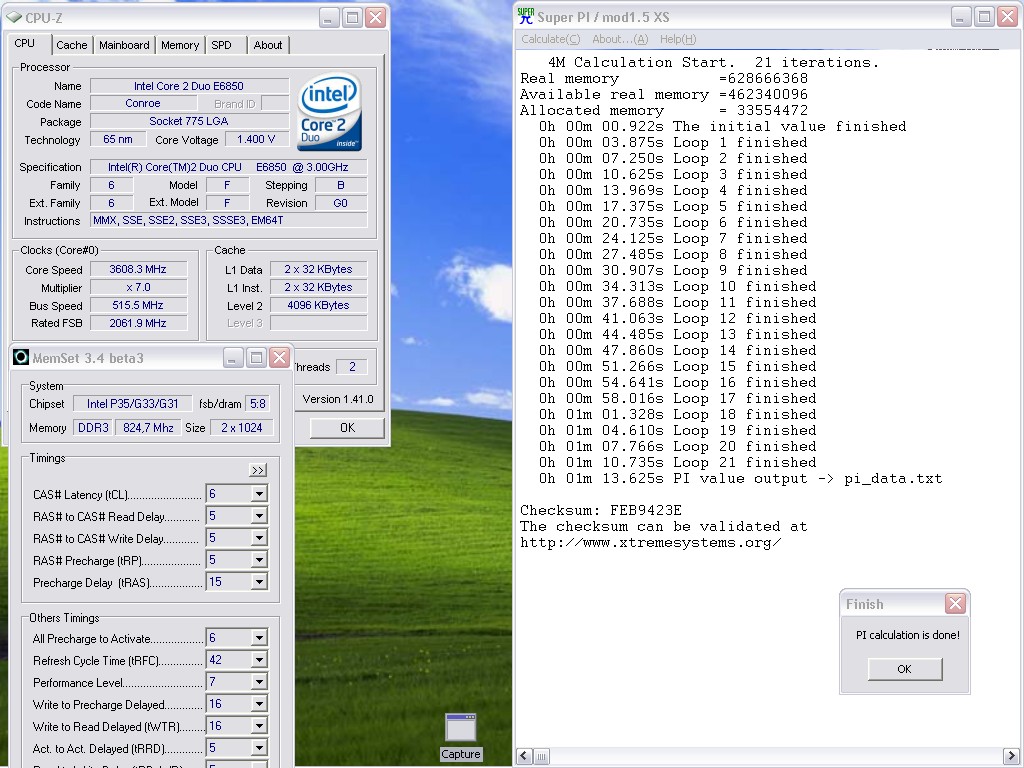This screenshot has width=1024, height=768.
Task: Click the fsb/dram ratio 5:8
Action: click(258, 404)
